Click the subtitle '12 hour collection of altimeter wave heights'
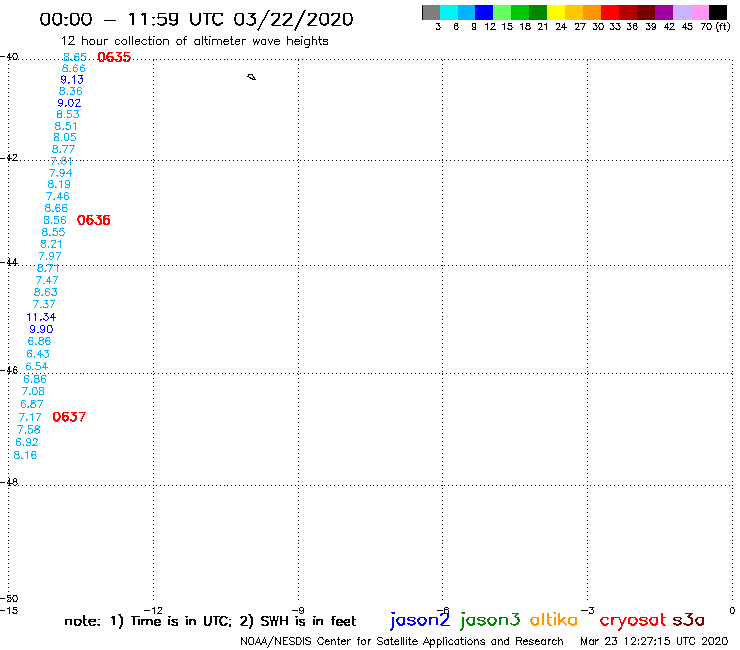The image size is (740, 650). [x=194, y=41]
